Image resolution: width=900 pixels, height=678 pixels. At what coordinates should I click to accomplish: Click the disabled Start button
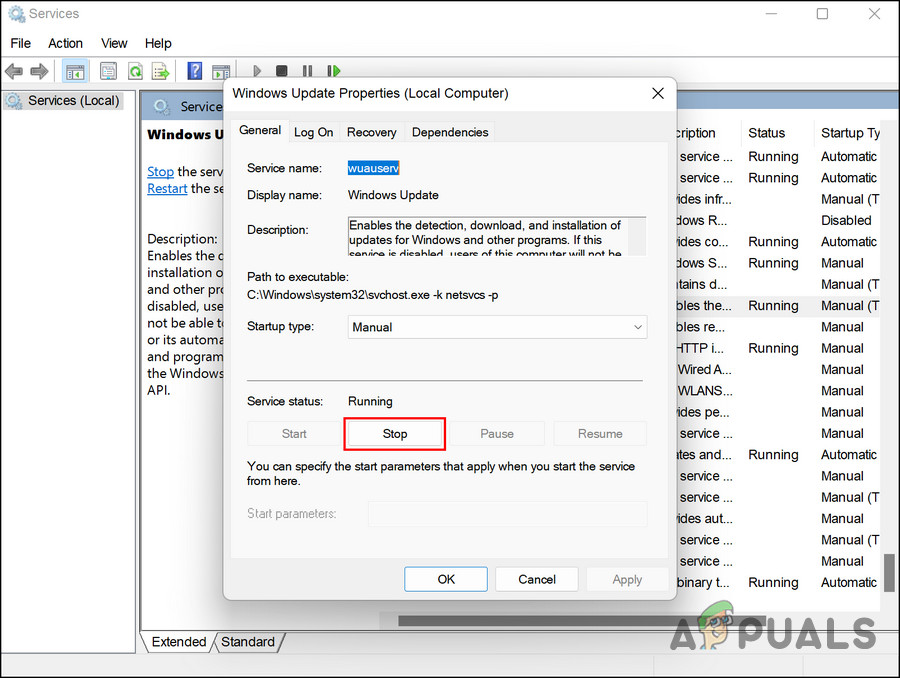point(294,434)
